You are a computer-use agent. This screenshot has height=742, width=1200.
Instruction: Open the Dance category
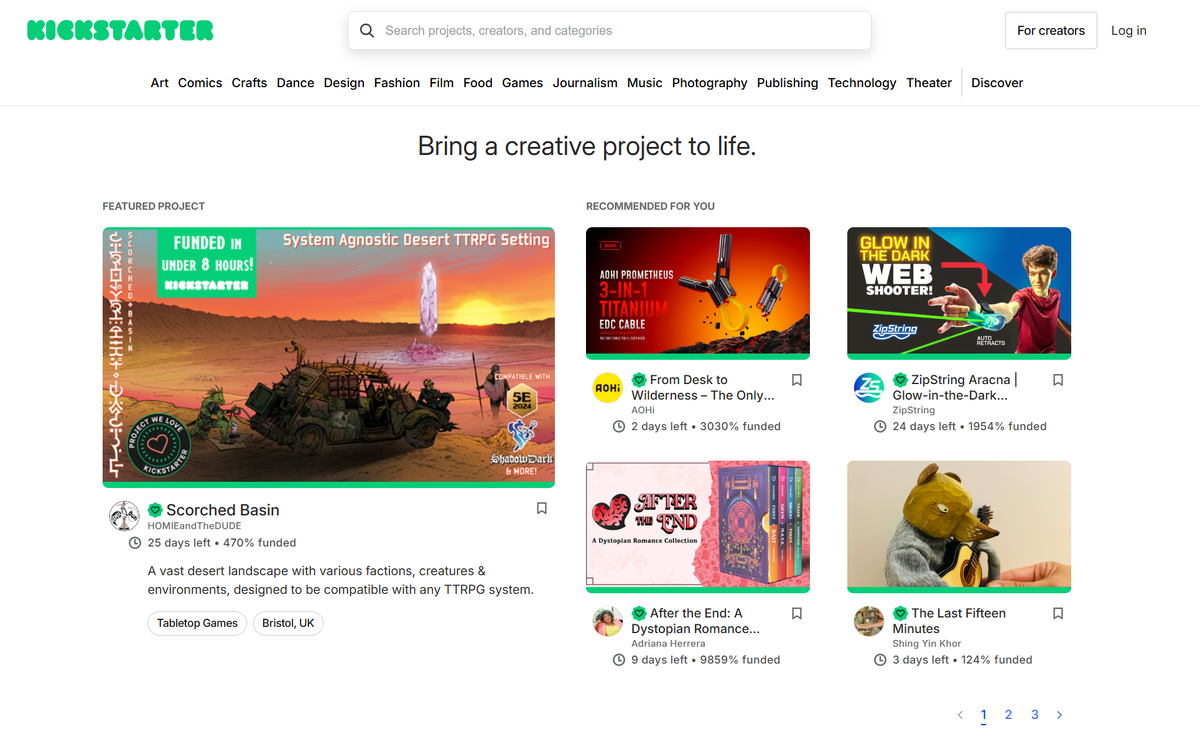point(295,83)
